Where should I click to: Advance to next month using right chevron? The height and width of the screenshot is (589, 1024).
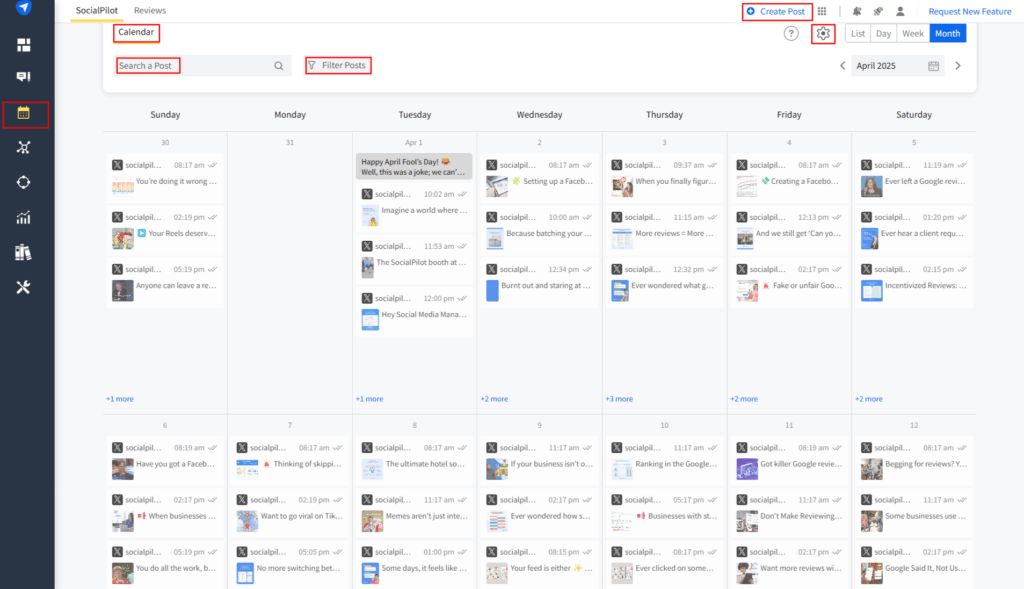pyautogui.click(x=957, y=65)
